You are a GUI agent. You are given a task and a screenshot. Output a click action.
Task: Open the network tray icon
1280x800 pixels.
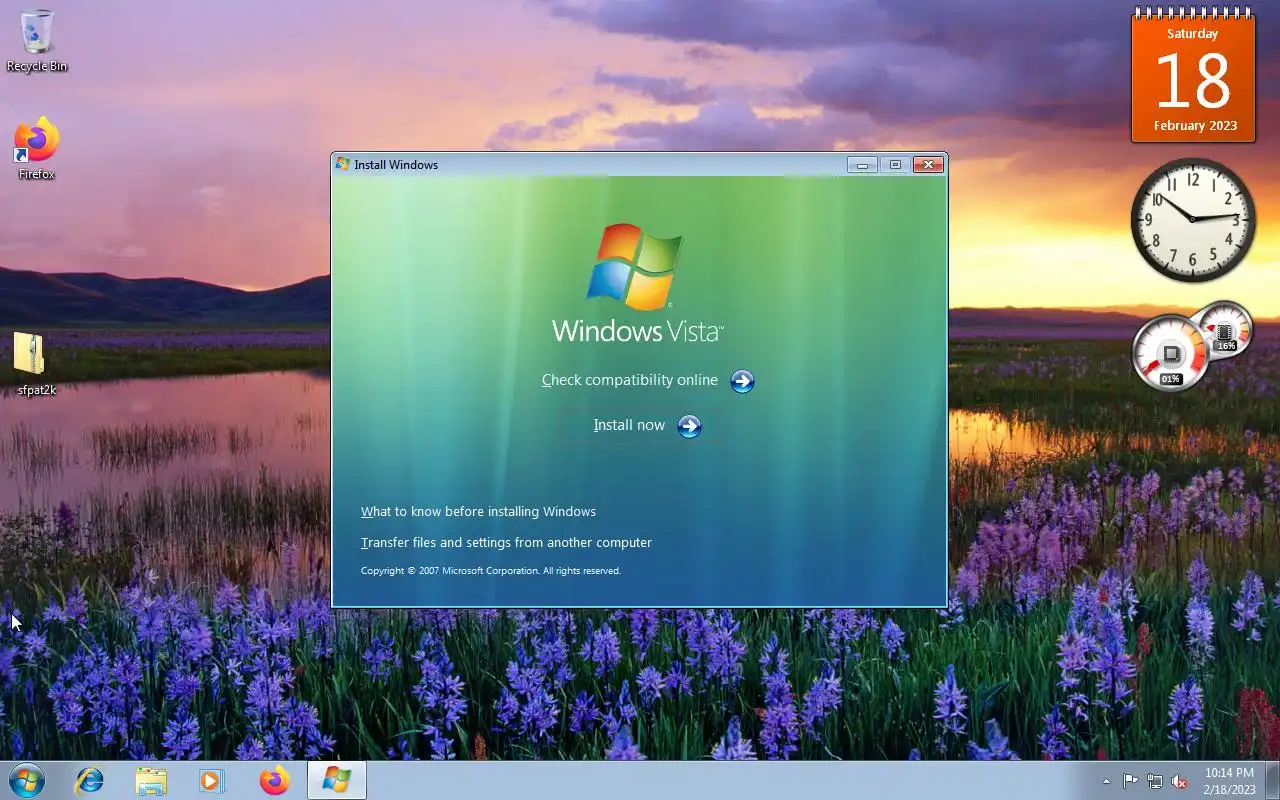(1155, 781)
